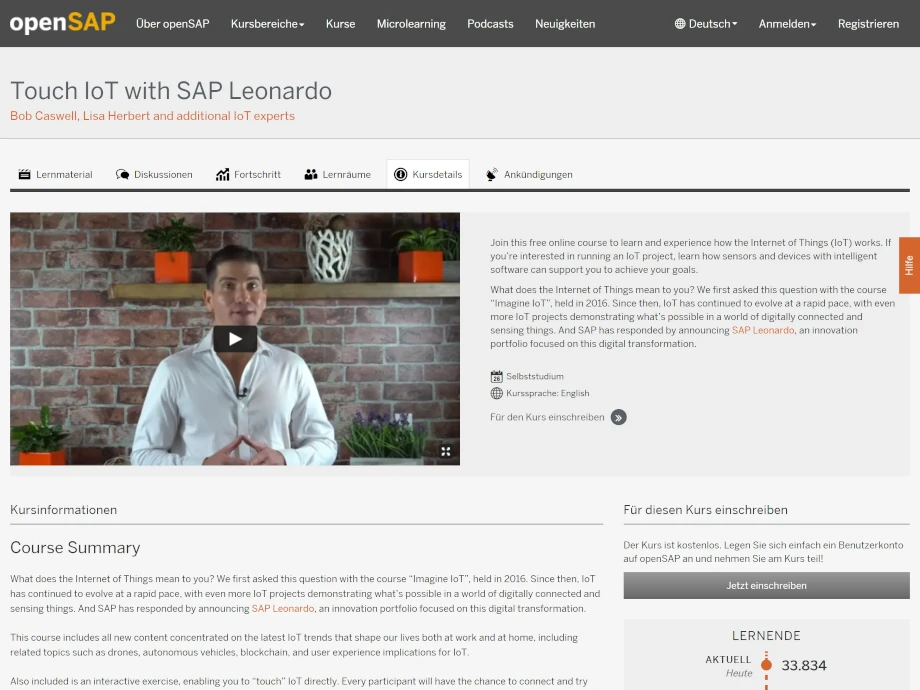Switch to the Kursdetails tab
This screenshot has height=690, width=920.
[x=428, y=174]
